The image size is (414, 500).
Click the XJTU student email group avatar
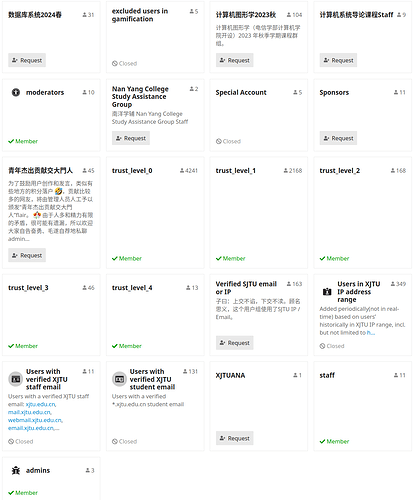pos(119,379)
